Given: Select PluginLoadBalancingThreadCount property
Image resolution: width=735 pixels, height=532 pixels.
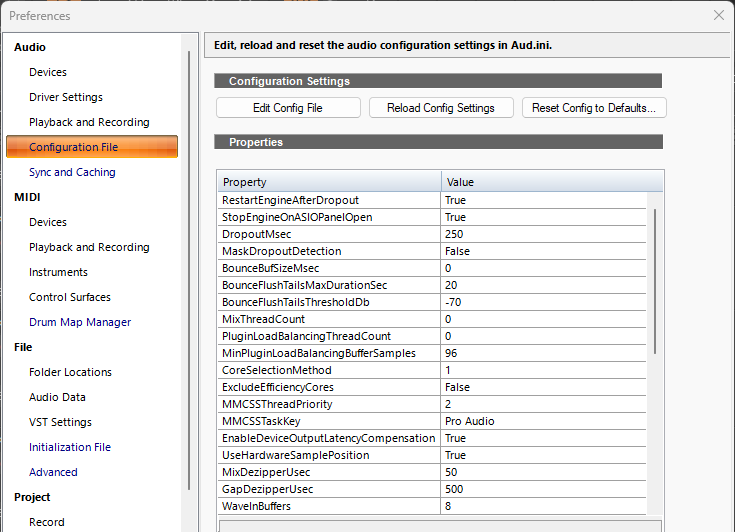Looking at the screenshot, I should coord(329,336).
